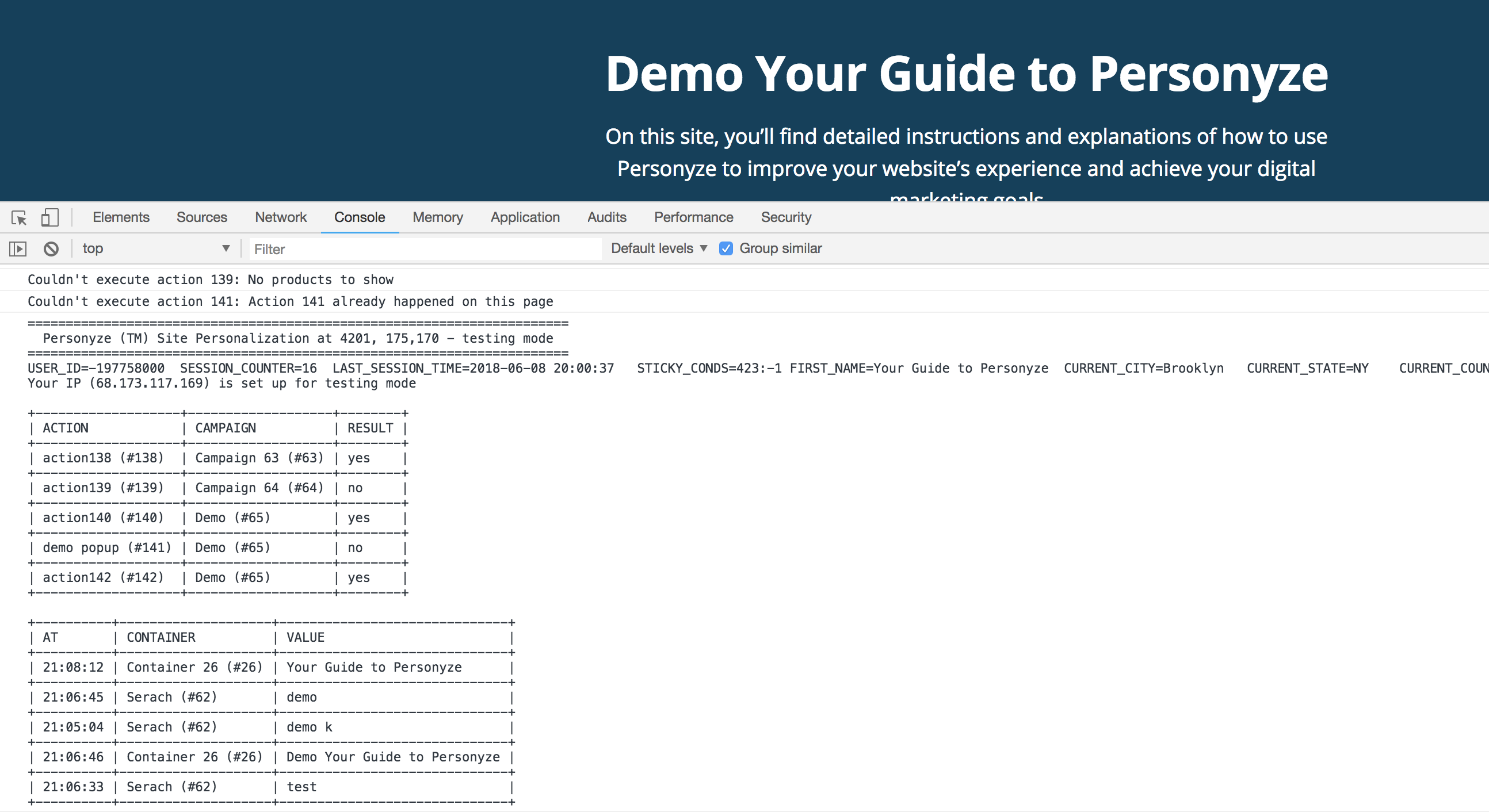Click the RESULT column header
Screen dimensions: 1489x812
pos(370,428)
